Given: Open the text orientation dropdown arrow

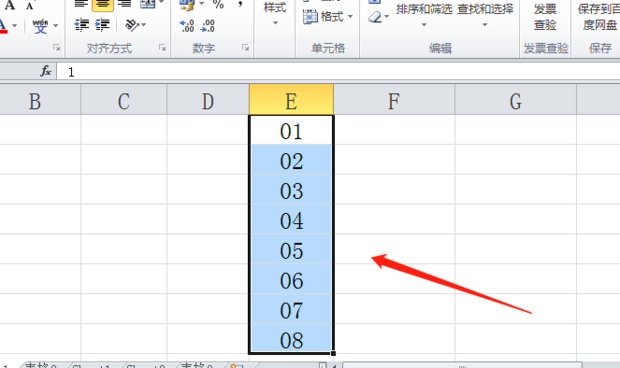Looking at the screenshot, I should (x=144, y=25).
